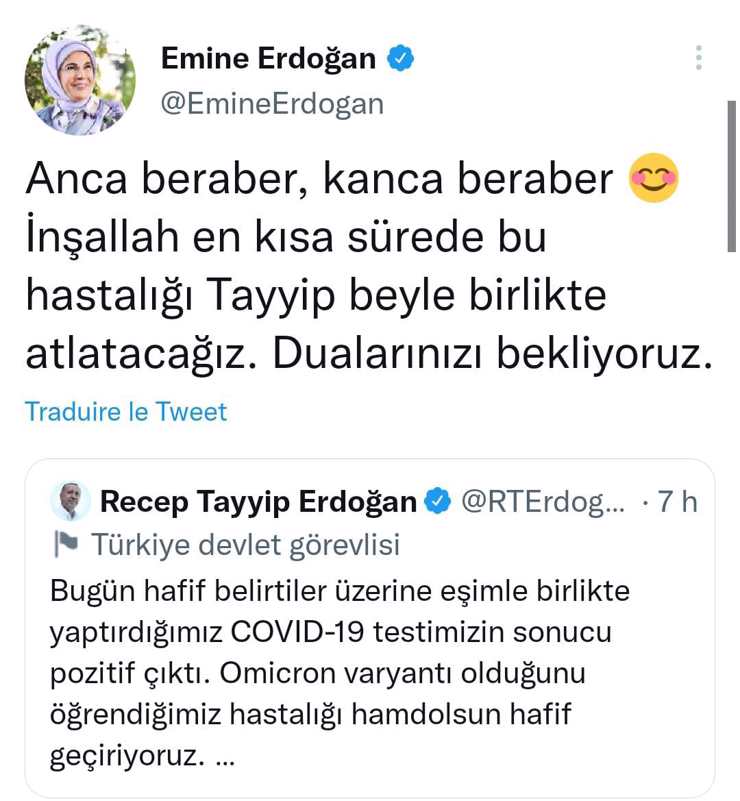
Task: Open the @RTErdog... handle in quoted tweet
Action: (542, 502)
